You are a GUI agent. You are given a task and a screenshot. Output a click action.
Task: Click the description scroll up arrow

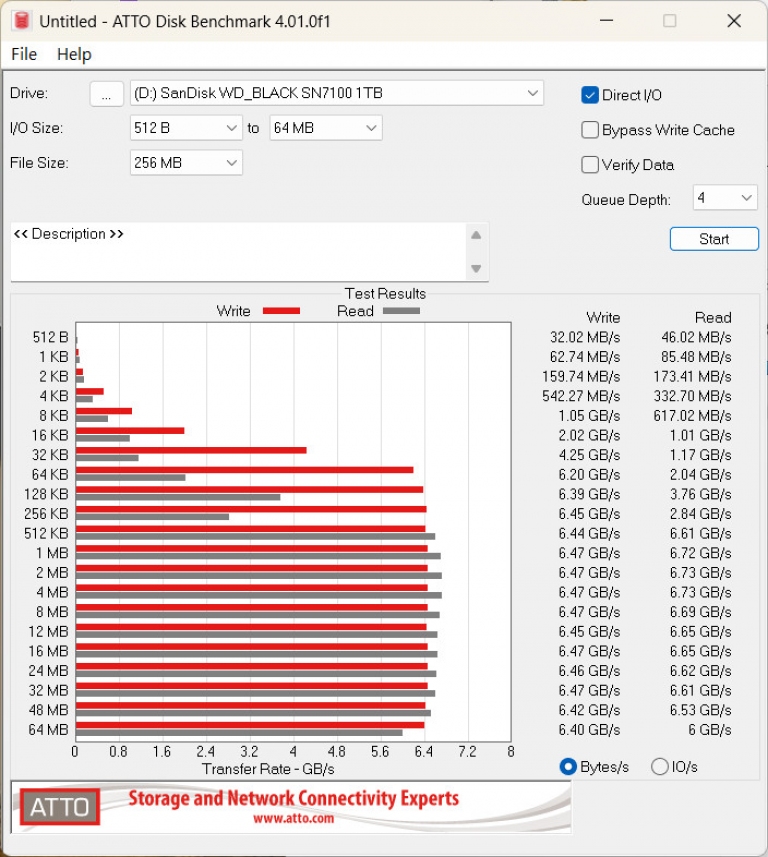pos(476,235)
